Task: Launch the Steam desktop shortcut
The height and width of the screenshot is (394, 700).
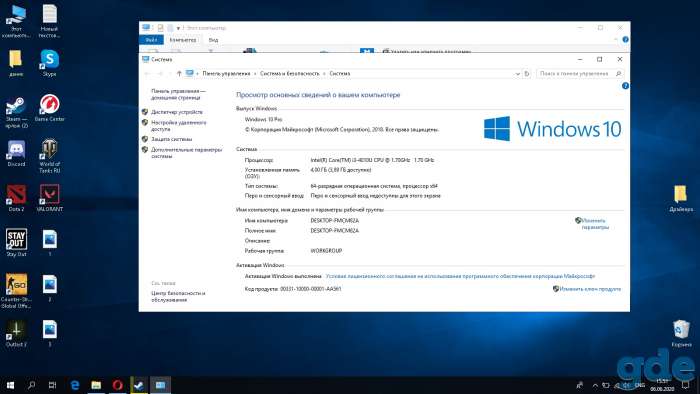Action: point(16,112)
